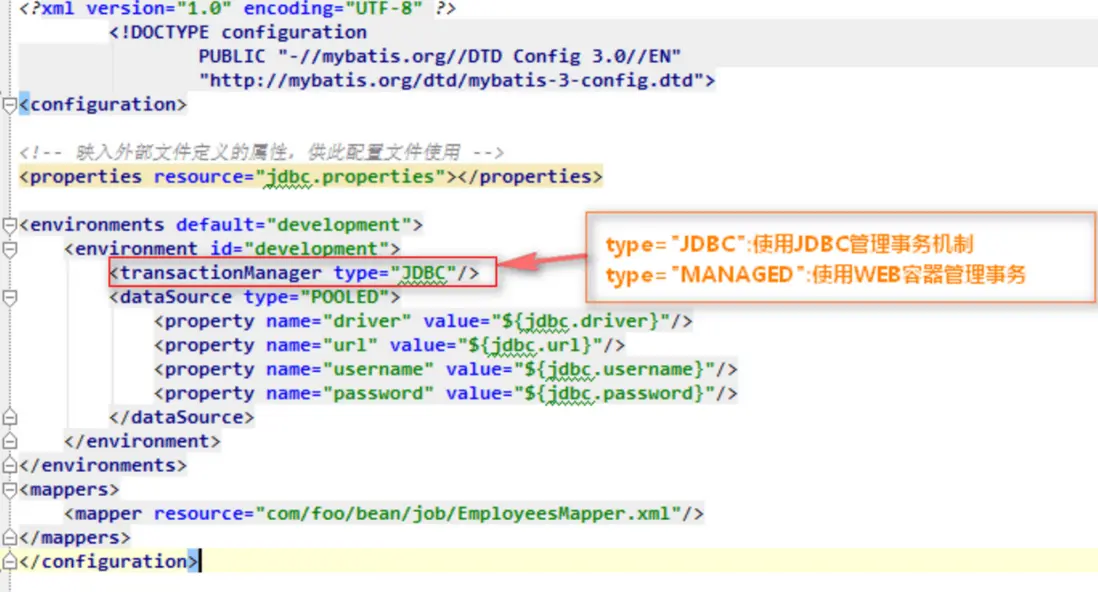The width and height of the screenshot is (1098, 592).
Task: Click the "JDBC" type value
Action: point(423,273)
